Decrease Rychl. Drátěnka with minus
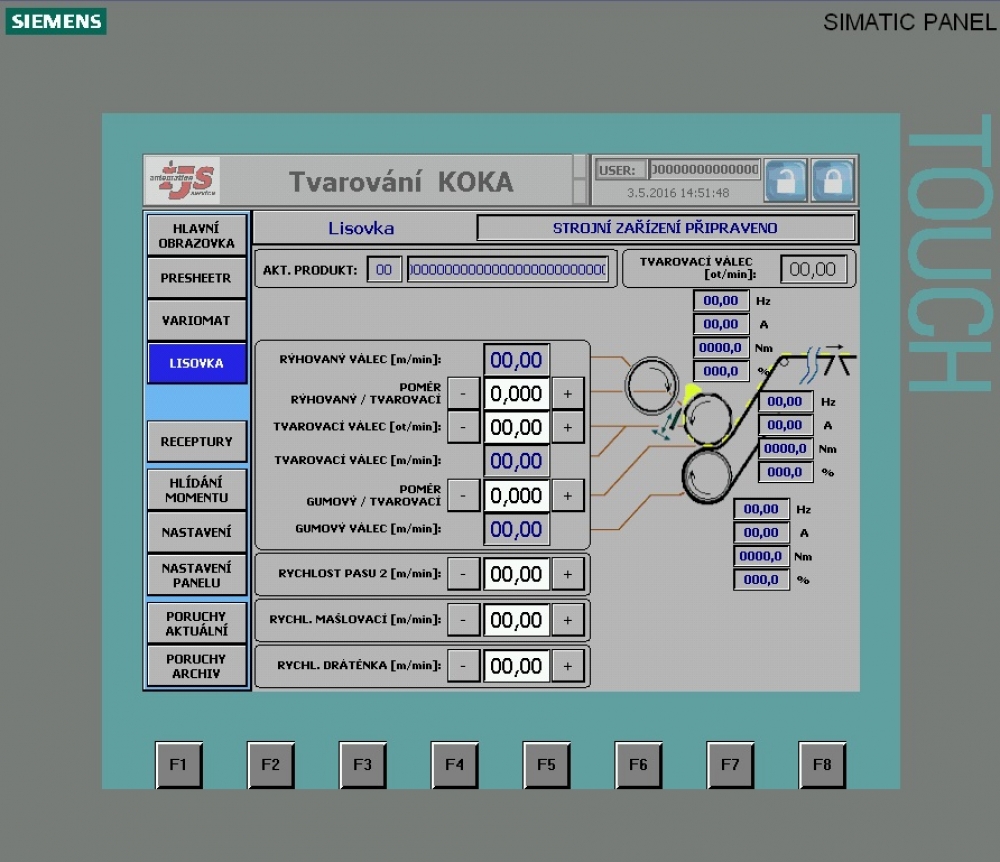 (x=463, y=666)
